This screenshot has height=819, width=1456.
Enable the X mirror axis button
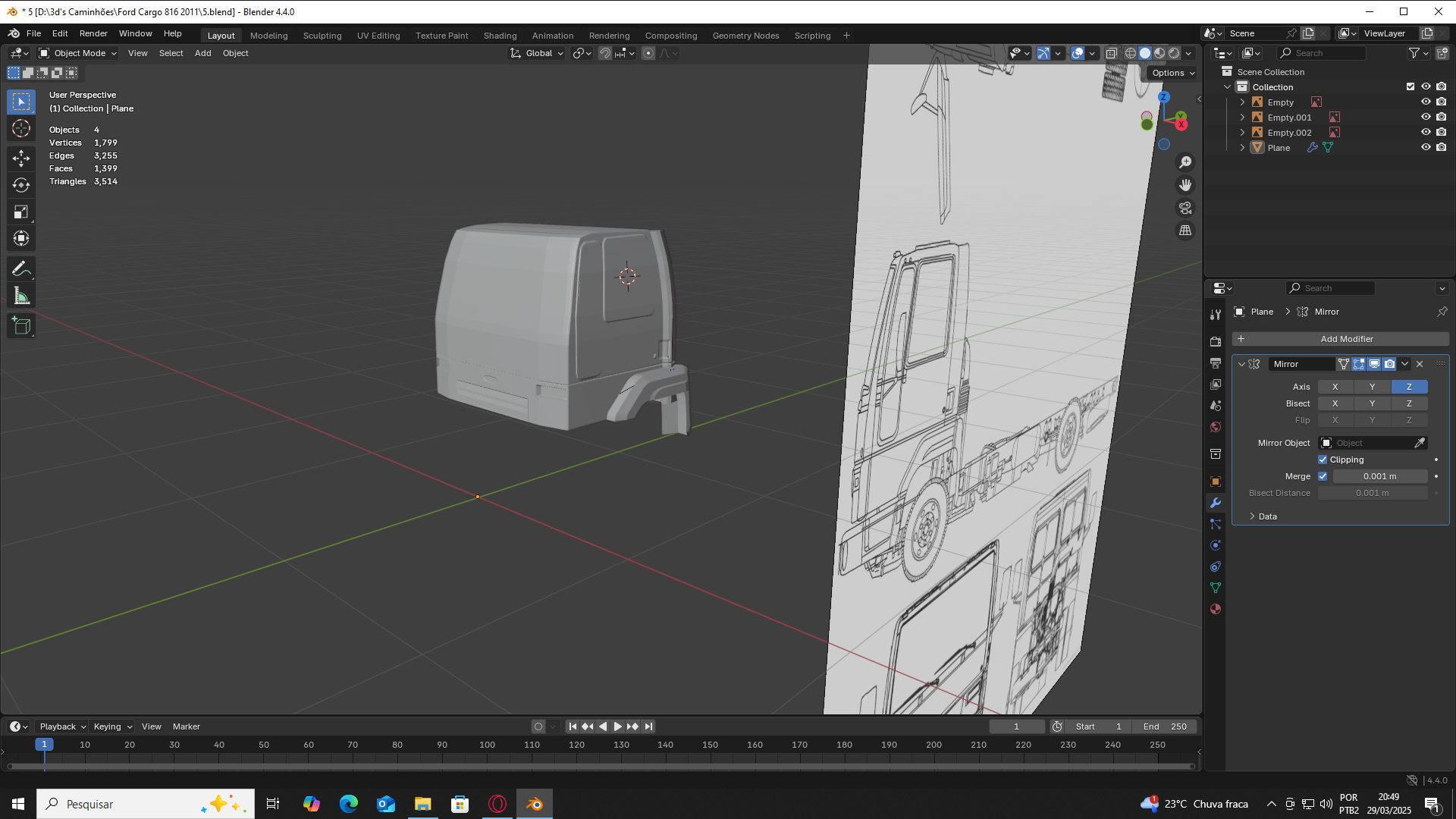click(1335, 387)
